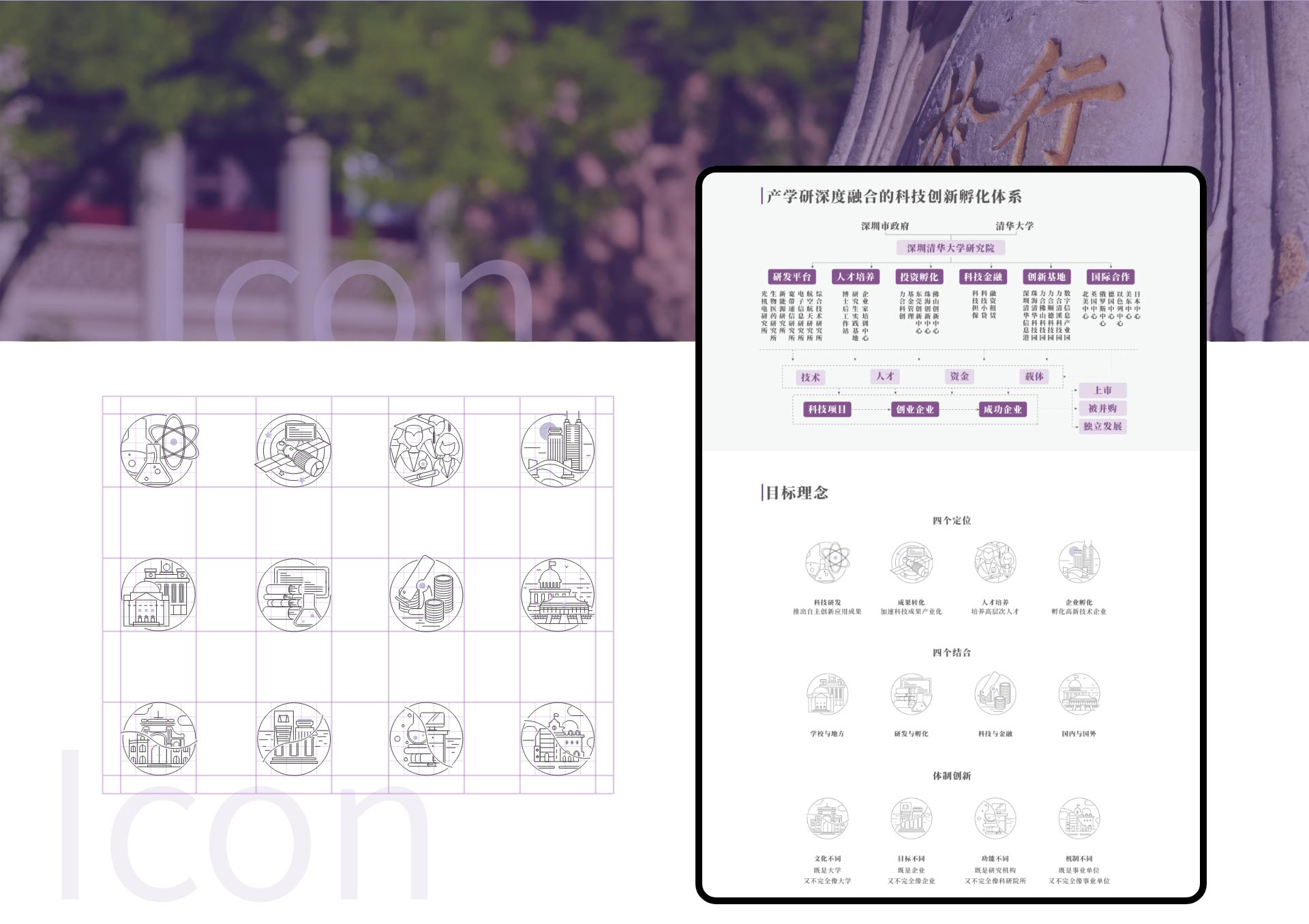Click the 独立发展 light purple box
The image size is (1309, 924).
click(x=1102, y=426)
